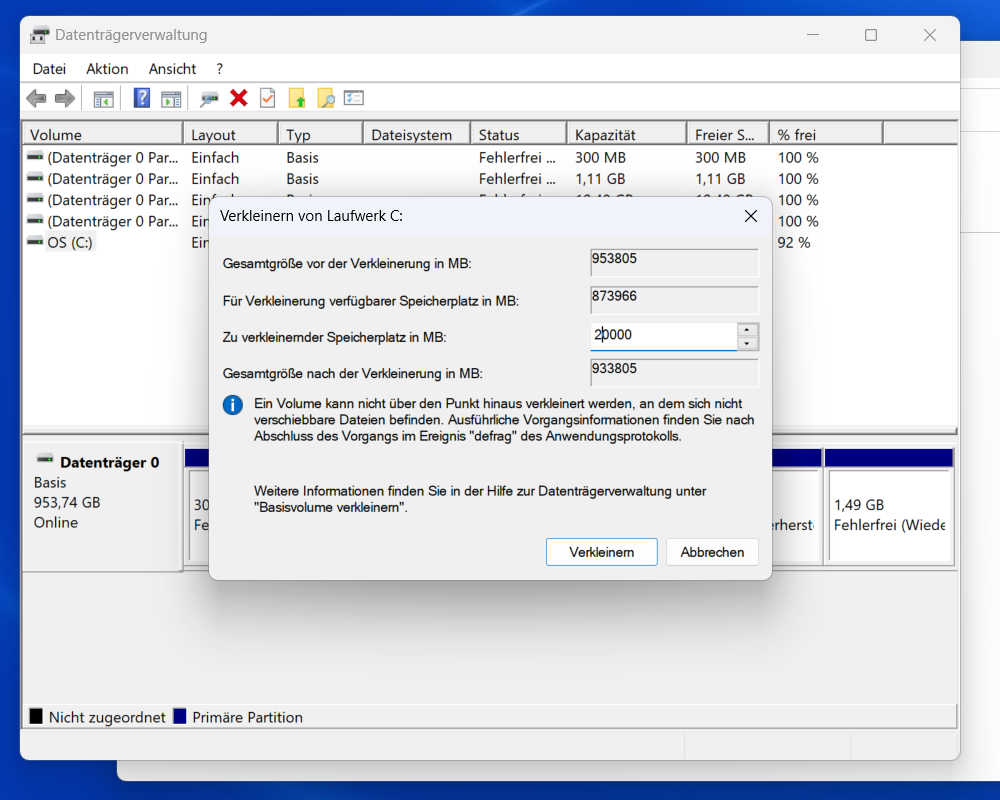The image size is (1000, 800).
Task: Maximize the Datenträgerverwaltung window
Action: point(871,35)
